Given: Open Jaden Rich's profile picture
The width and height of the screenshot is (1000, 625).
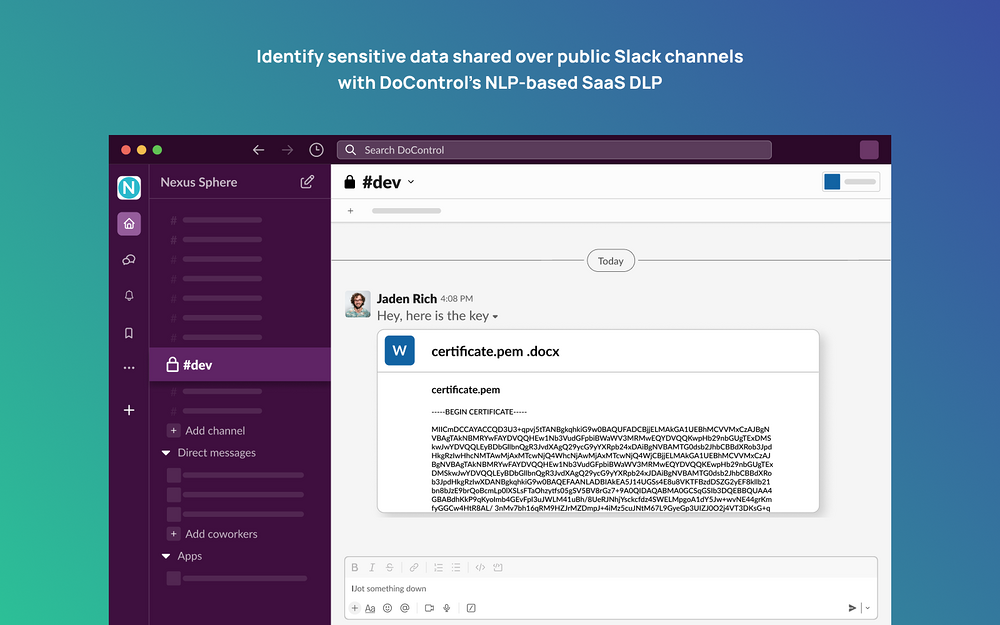Looking at the screenshot, I should 358,304.
